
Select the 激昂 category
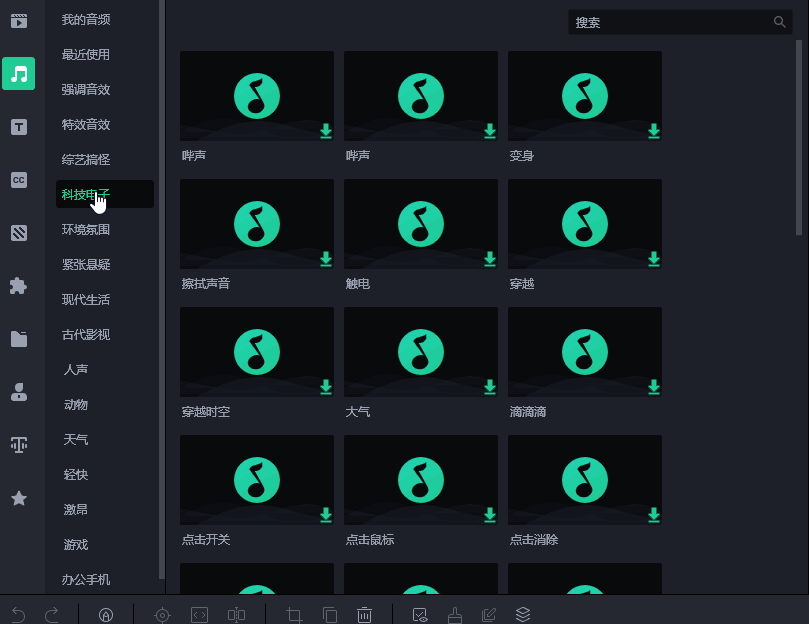pos(76,509)
